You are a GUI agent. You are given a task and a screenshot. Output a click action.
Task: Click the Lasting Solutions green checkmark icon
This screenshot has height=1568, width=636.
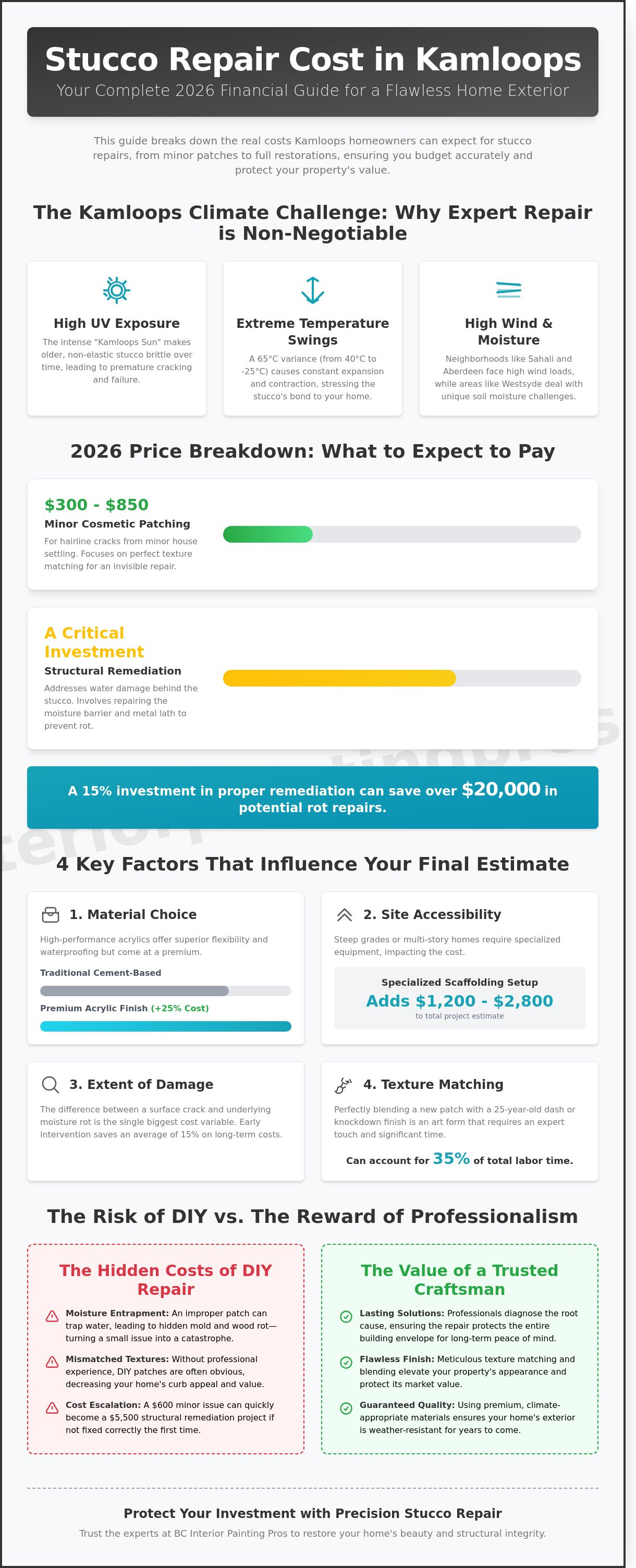click(x=346, y=1316)
